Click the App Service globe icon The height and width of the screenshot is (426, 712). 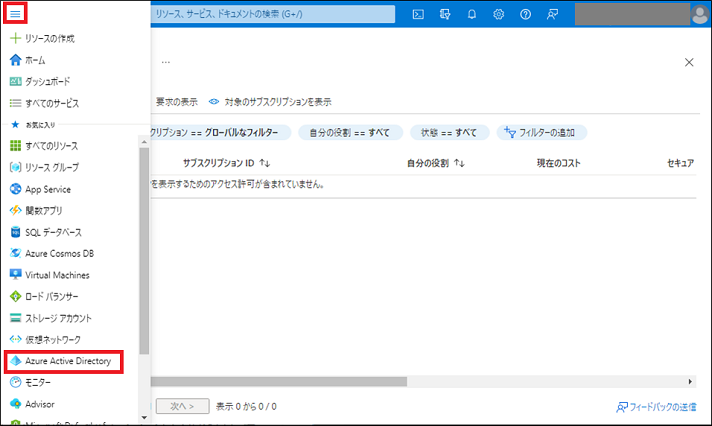[15, 189]
